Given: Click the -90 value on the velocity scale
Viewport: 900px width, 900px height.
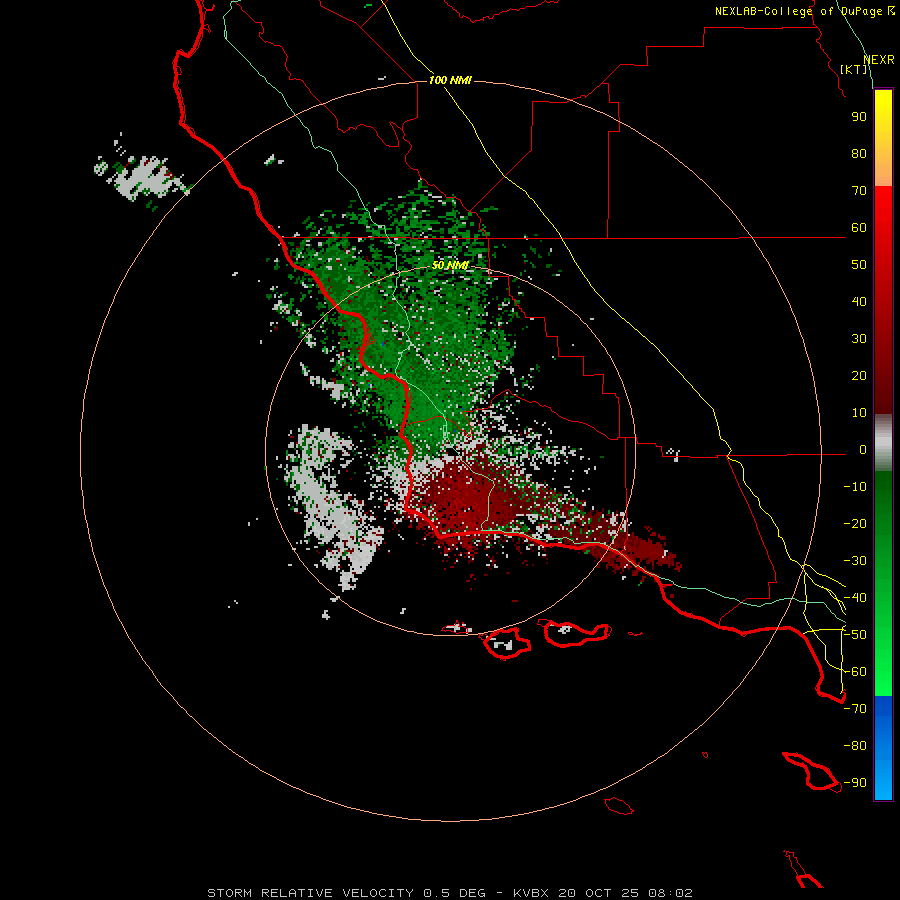Looking at the screenshot, I should point(855,783).
